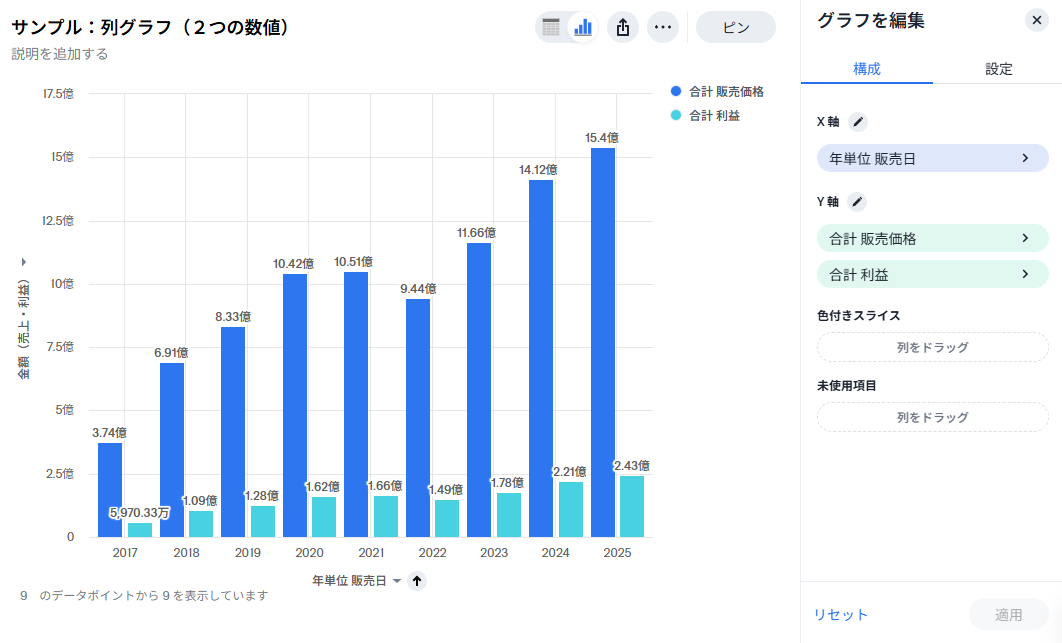Switch to the 設定 tab

(x=998, y=69)
